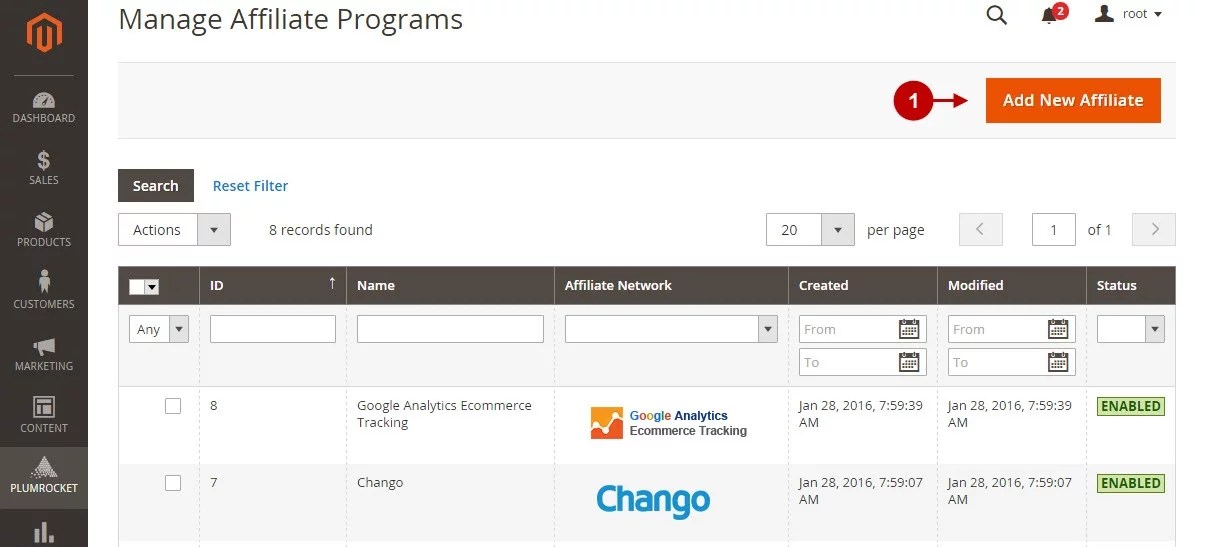
Task: Sort by the Name column header
Action: 376,285
